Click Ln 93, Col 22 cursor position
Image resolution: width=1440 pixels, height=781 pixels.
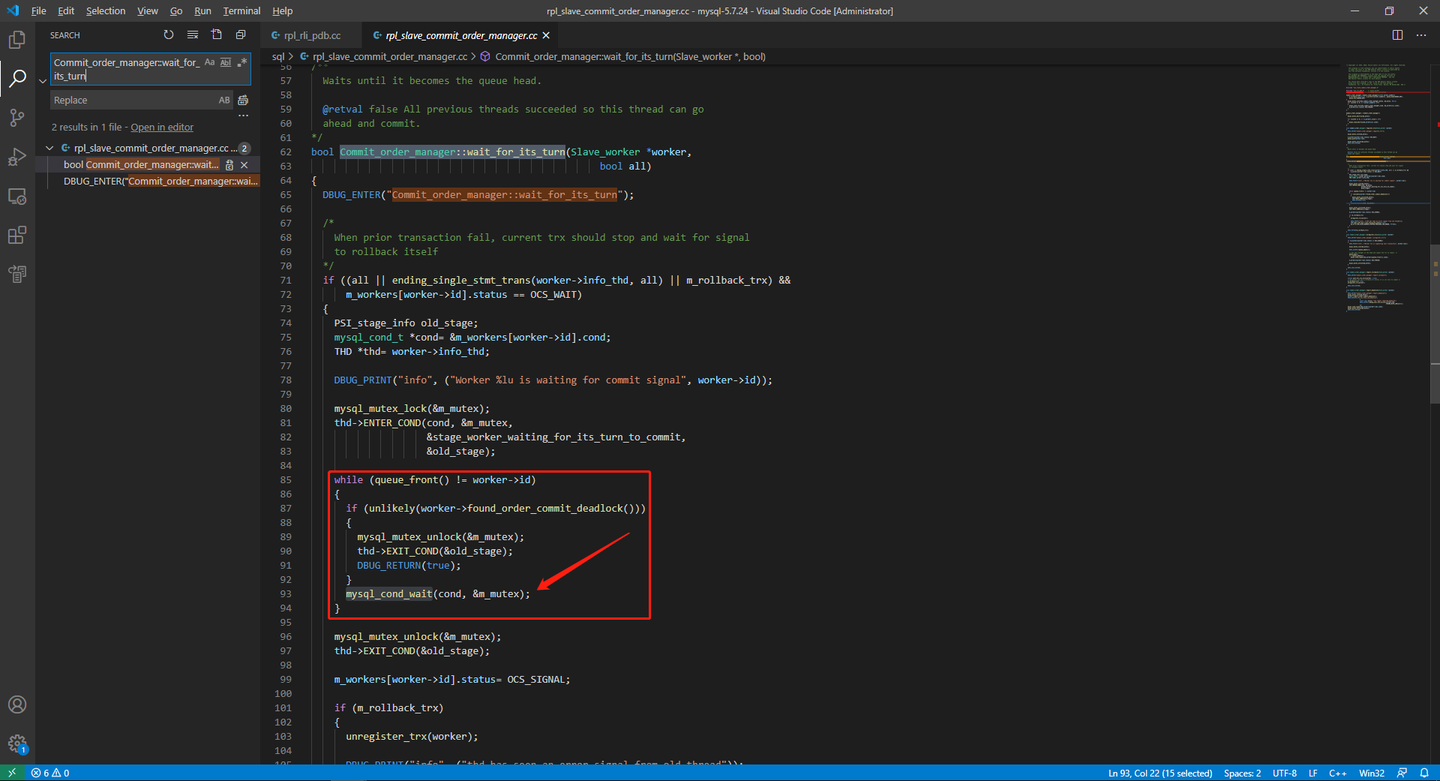coord(1160,773)
